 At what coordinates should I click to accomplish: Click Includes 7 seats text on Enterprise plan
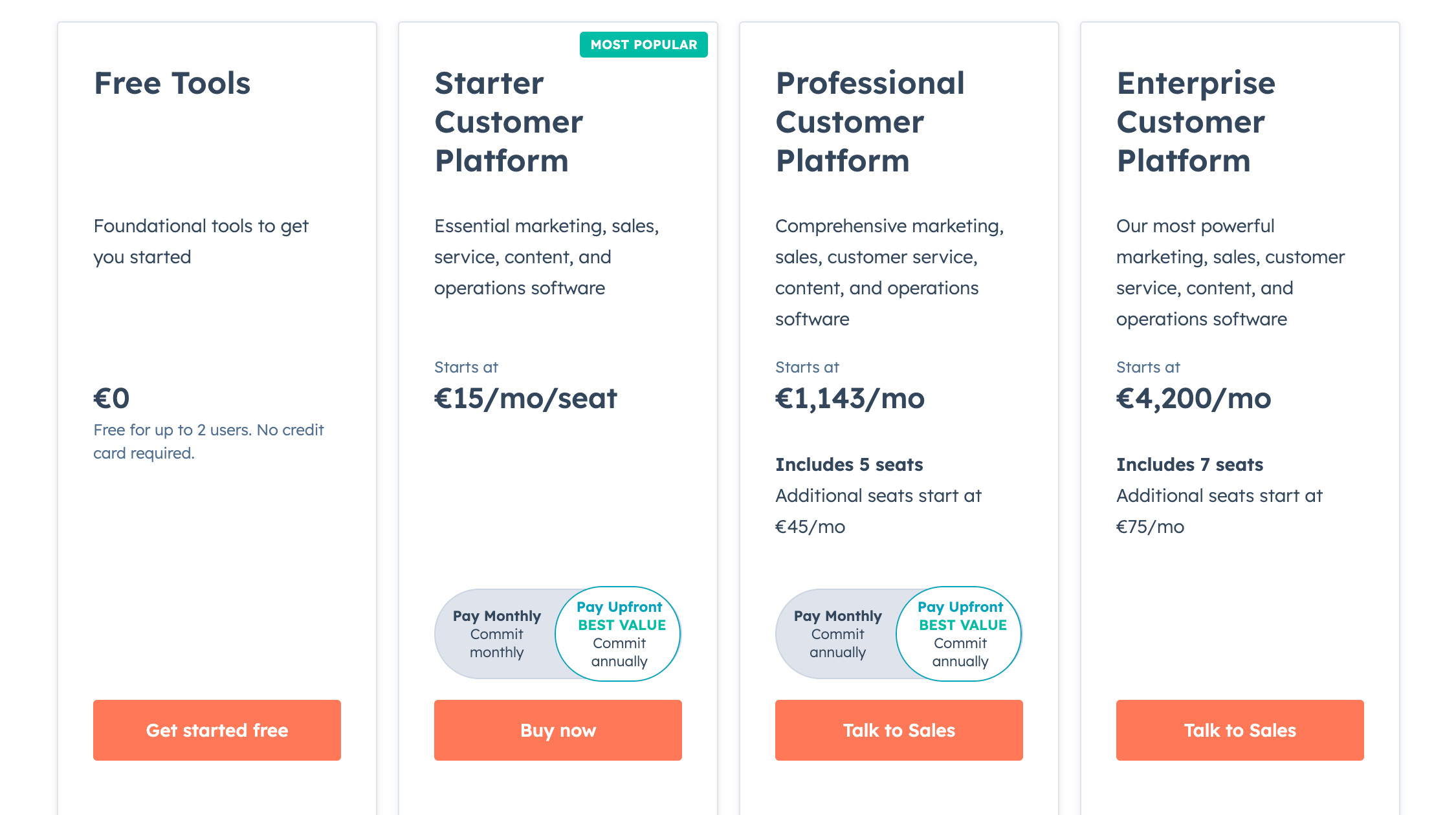(x=1189, y=464)
